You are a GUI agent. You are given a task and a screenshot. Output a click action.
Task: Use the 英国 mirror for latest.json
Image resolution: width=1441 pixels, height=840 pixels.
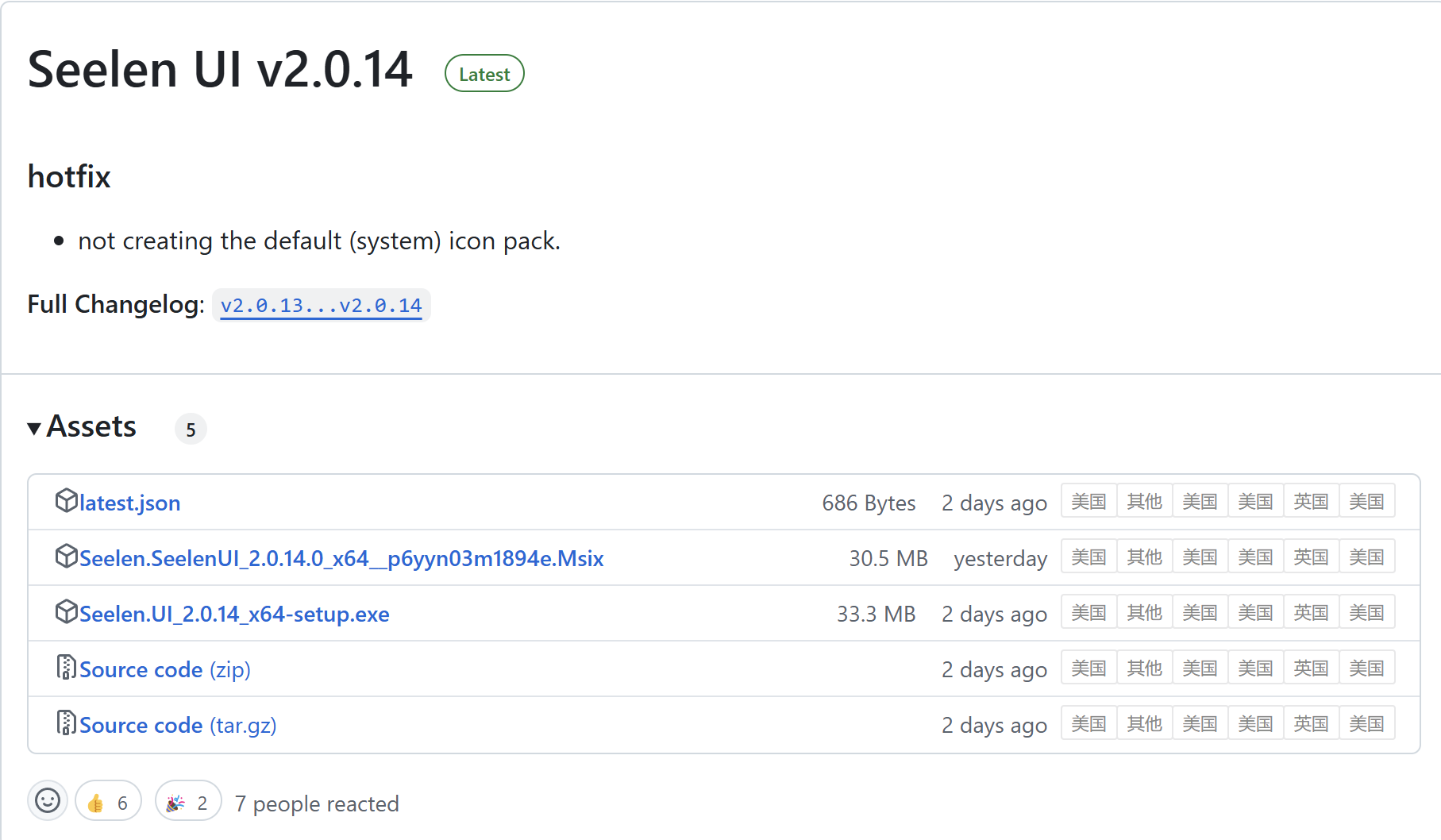[1312, 501]
